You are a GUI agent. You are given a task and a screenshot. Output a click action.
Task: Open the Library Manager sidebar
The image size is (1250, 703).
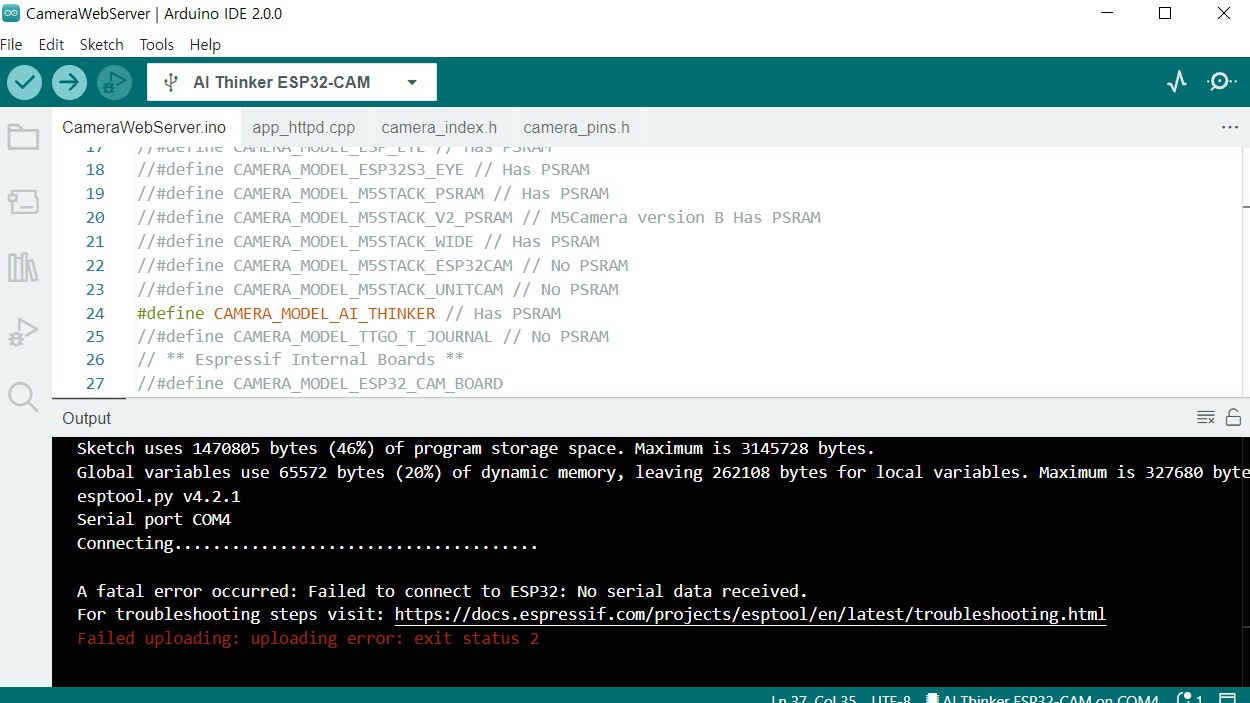pos(23,267)
